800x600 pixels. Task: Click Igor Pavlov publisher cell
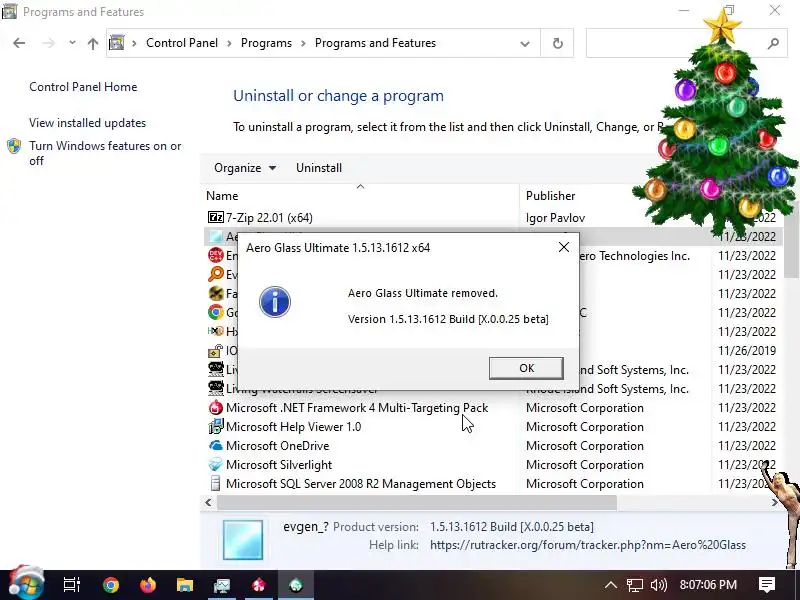point(555,218)
